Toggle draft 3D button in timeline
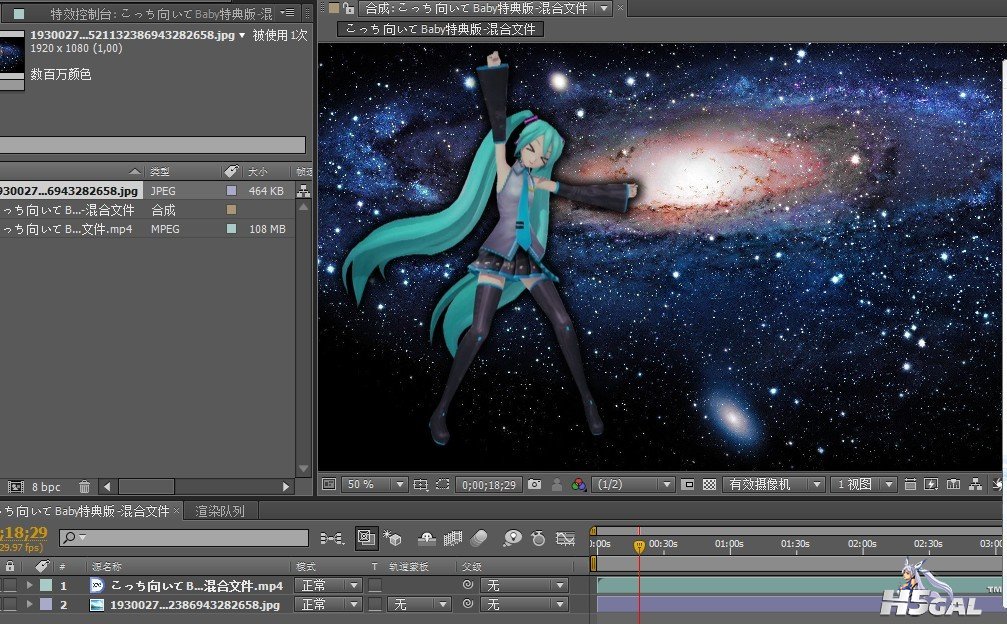This screenshot has height=624, width=1007. point(391,539)
